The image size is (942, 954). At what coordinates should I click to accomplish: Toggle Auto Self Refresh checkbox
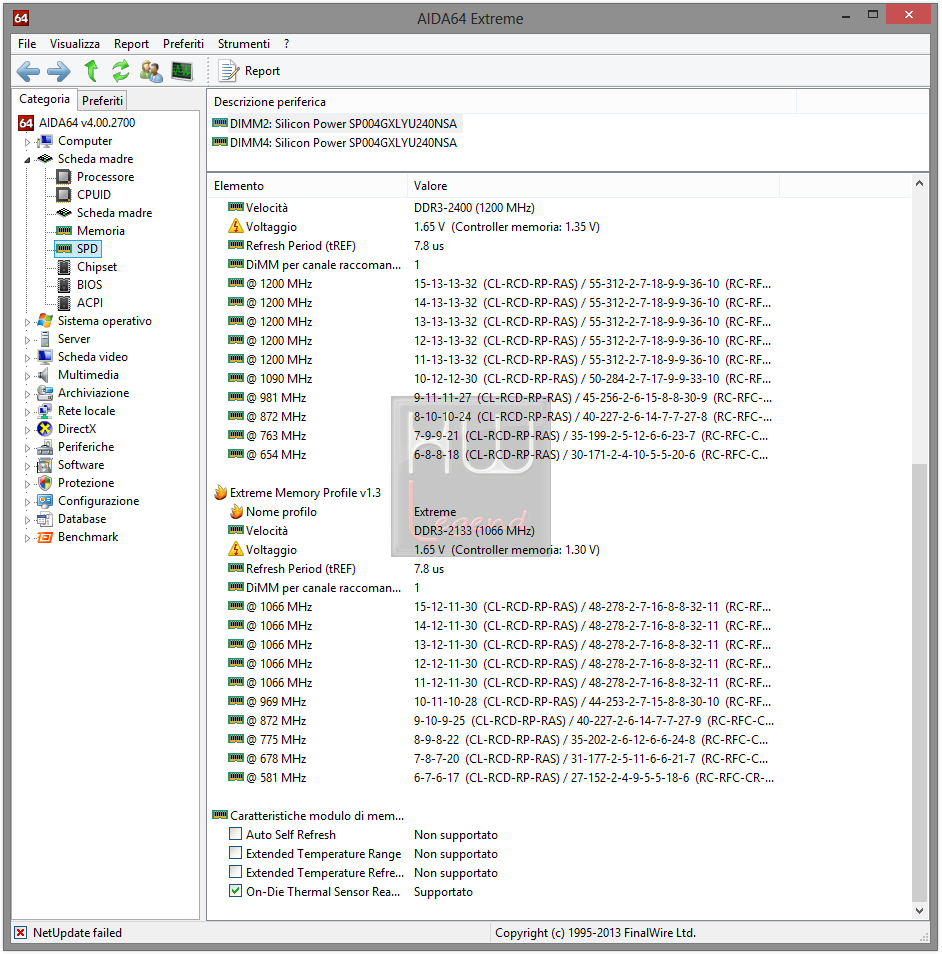point(235,834)
